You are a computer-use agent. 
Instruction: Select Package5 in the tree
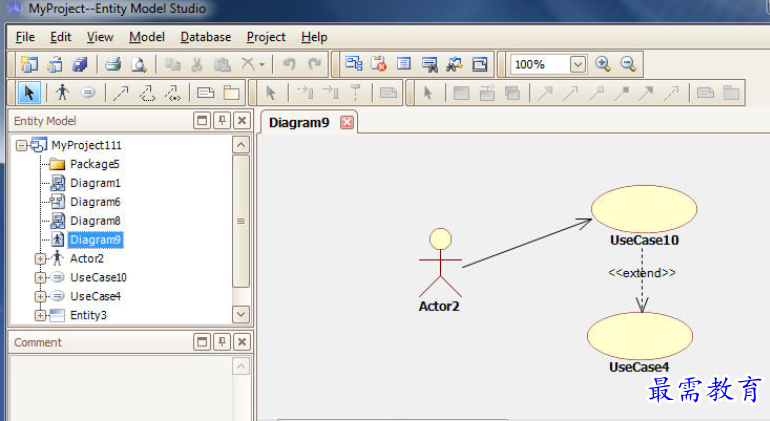[94, 164]
